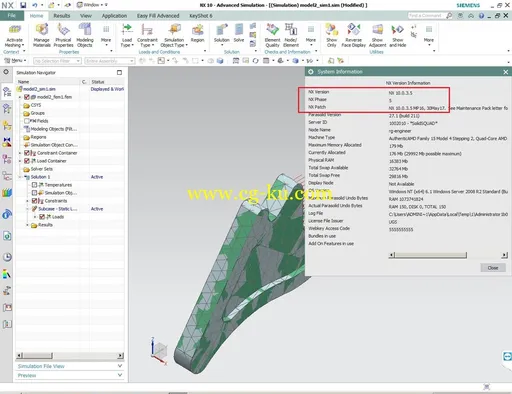The width and height of the screenshot is (512, 394).
Task: Select the CSYS folder in navigator
Action: click(x=36, y=105)
